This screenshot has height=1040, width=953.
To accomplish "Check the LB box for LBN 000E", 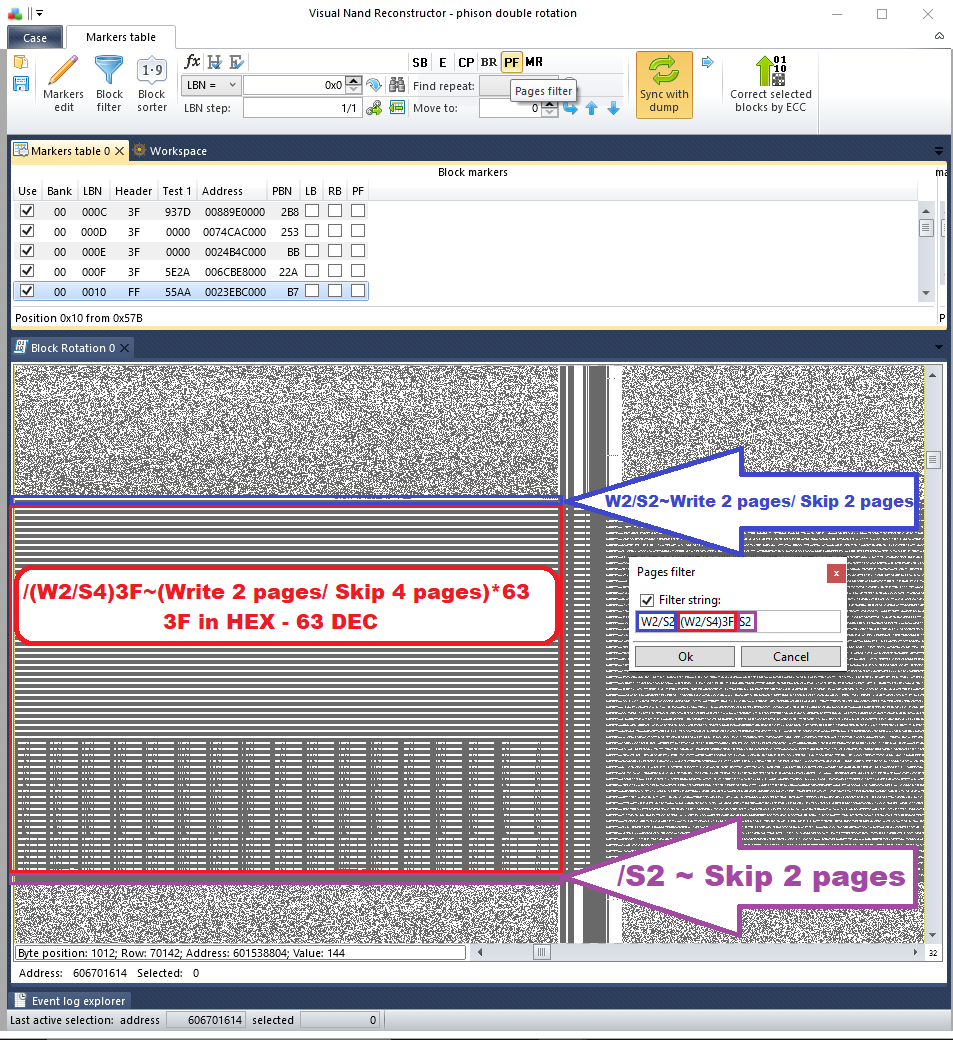I will [x=312, y=251].
